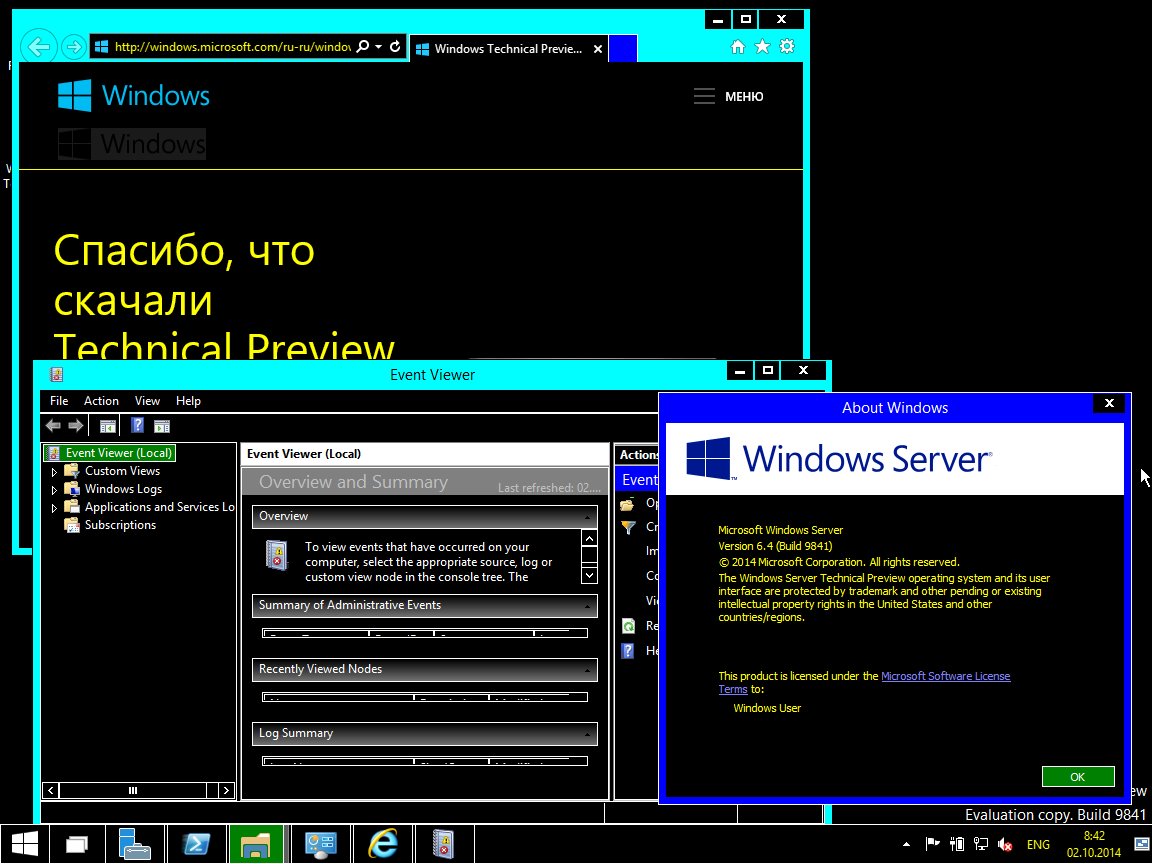The height and width of the screenshot is (864, 1152).
Task: Open Server Manager from taskbar
Action: pos(135,844)
